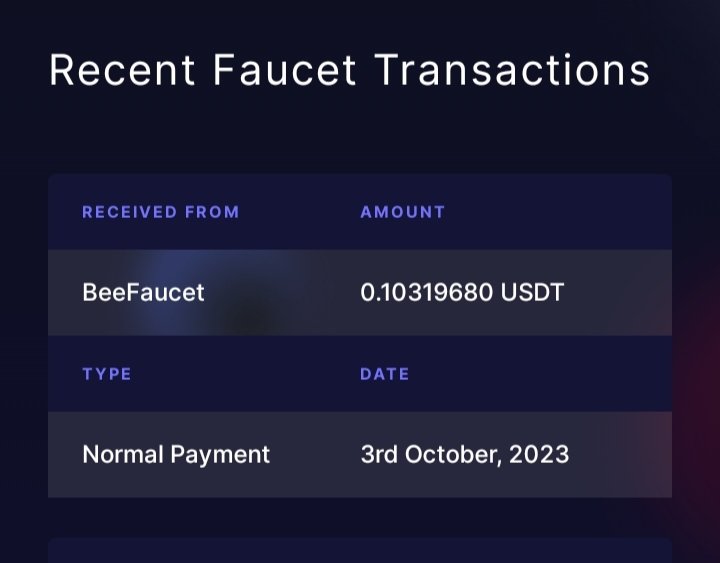Screen dimensions: 720x563
Task: Select the USDT currency text
Action: coord(532,292)
